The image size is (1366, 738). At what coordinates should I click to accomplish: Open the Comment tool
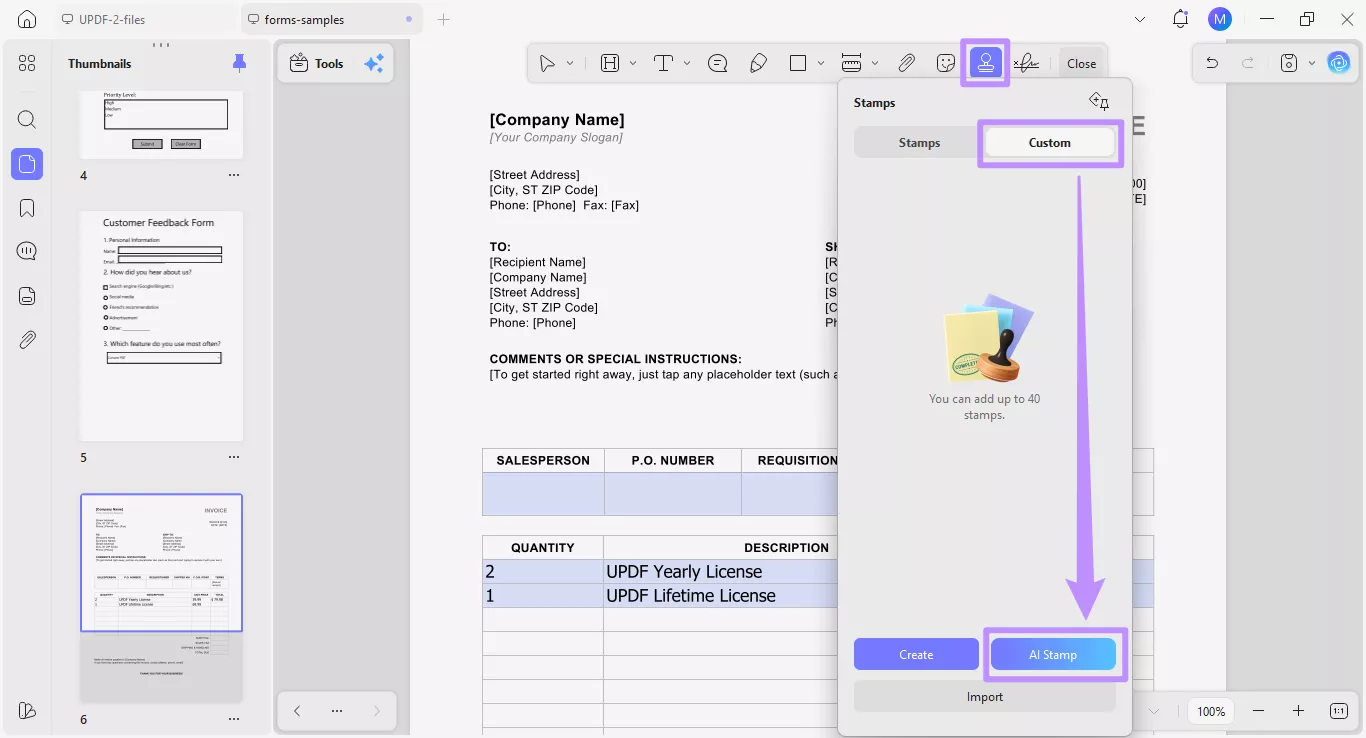pos(718,62)
